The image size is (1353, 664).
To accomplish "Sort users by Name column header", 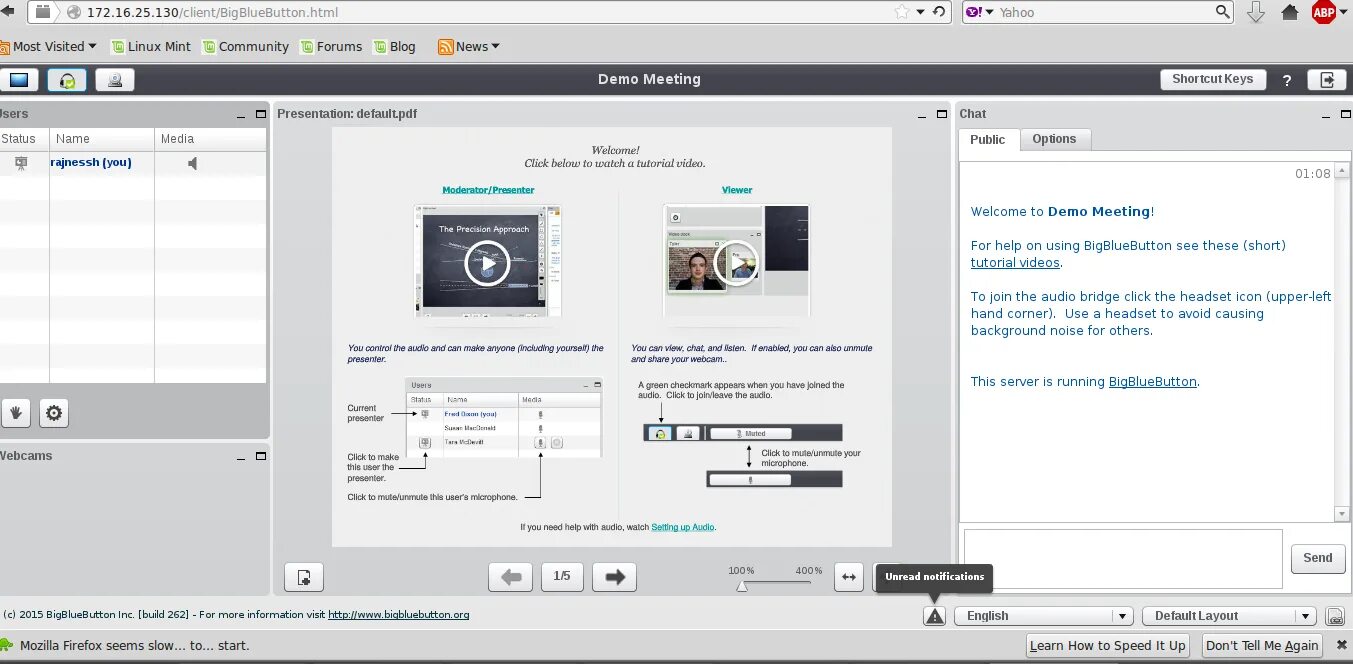I will pyautogui.click(x=102, y=139).
